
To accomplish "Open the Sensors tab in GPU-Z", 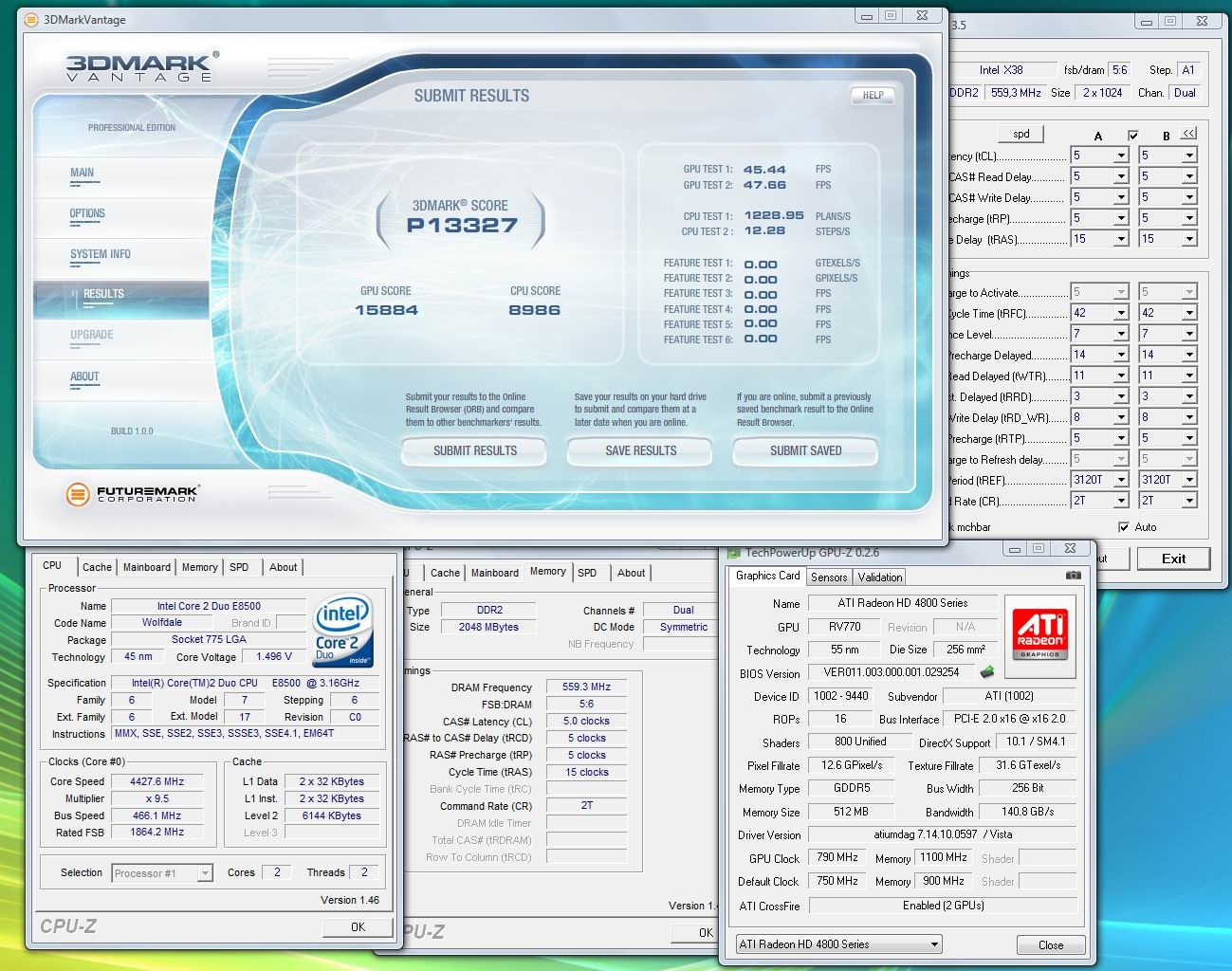I will (x=829, y=577).
